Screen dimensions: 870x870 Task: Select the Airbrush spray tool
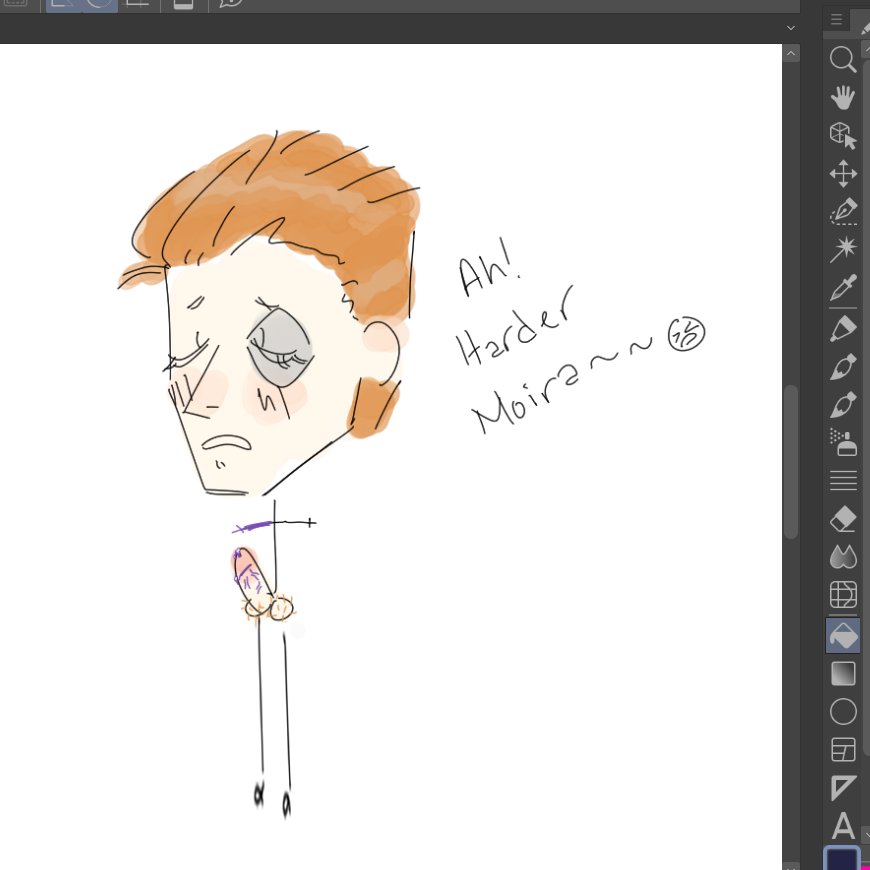843,442
